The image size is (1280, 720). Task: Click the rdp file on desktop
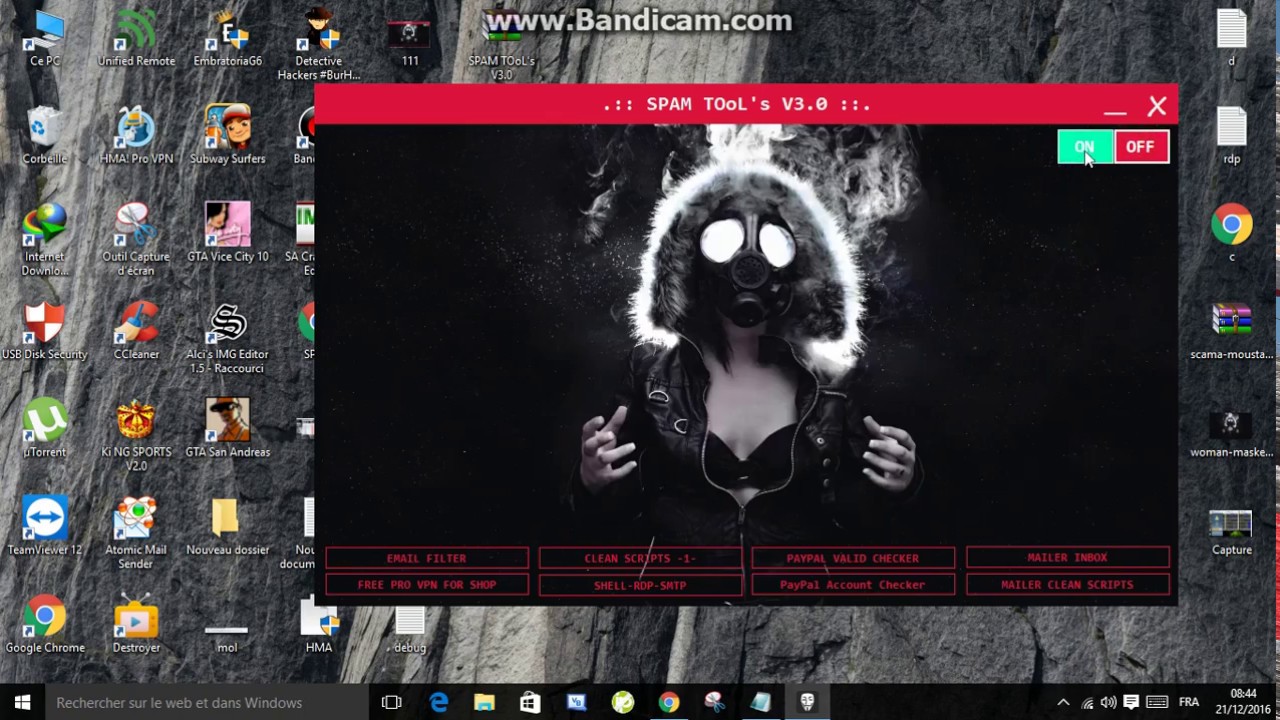[1232, 136]
